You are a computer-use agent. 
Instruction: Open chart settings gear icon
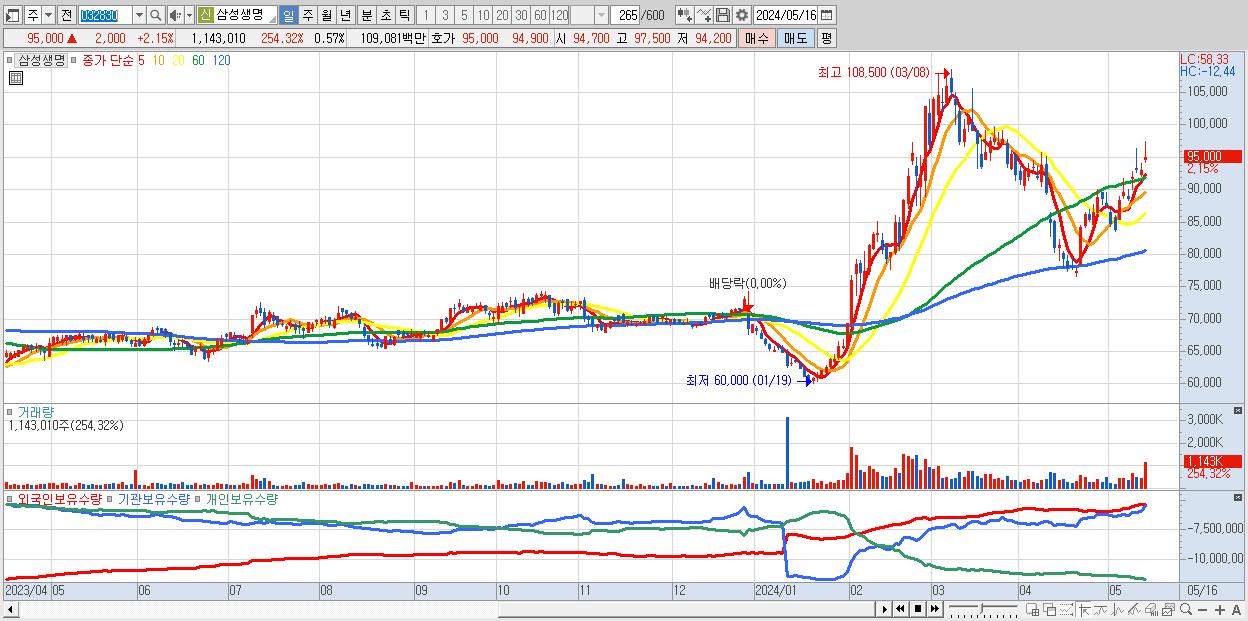pos(741,15)
